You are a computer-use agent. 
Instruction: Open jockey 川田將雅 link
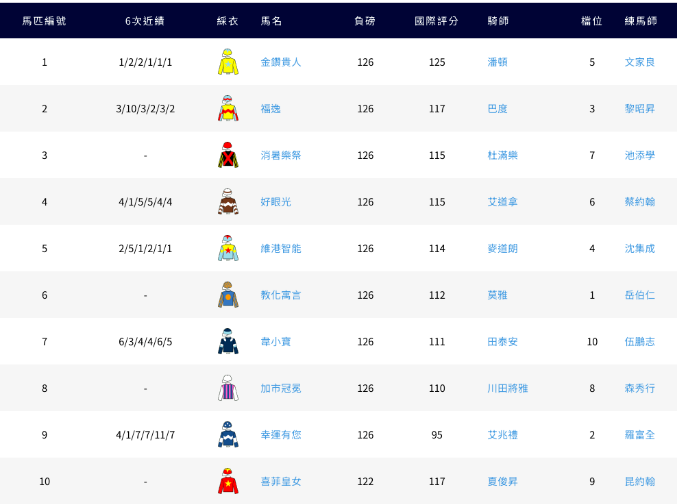pyautogui.click(x=507, y=389)
